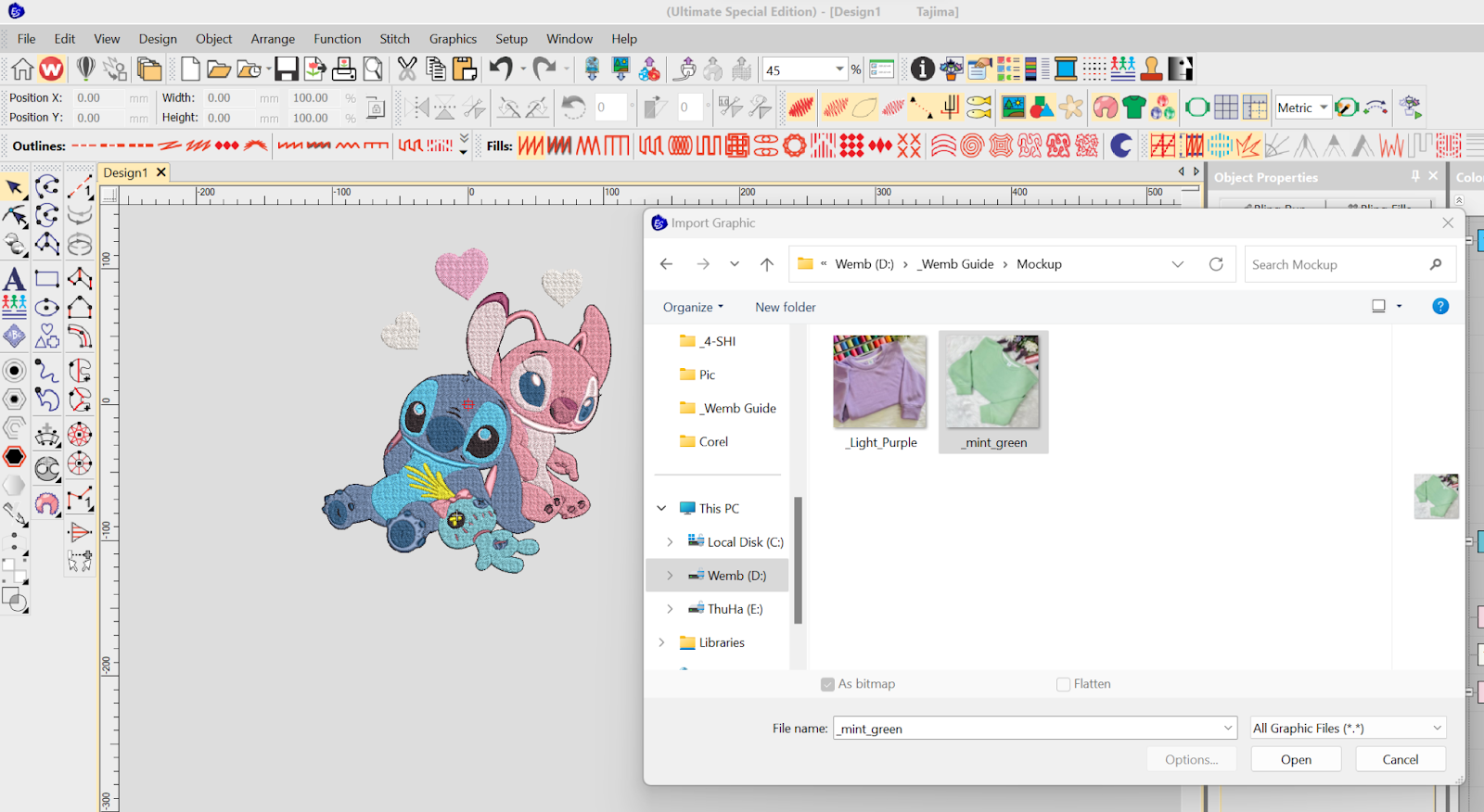Open the Stitch menu

click(x=394, y=39)
